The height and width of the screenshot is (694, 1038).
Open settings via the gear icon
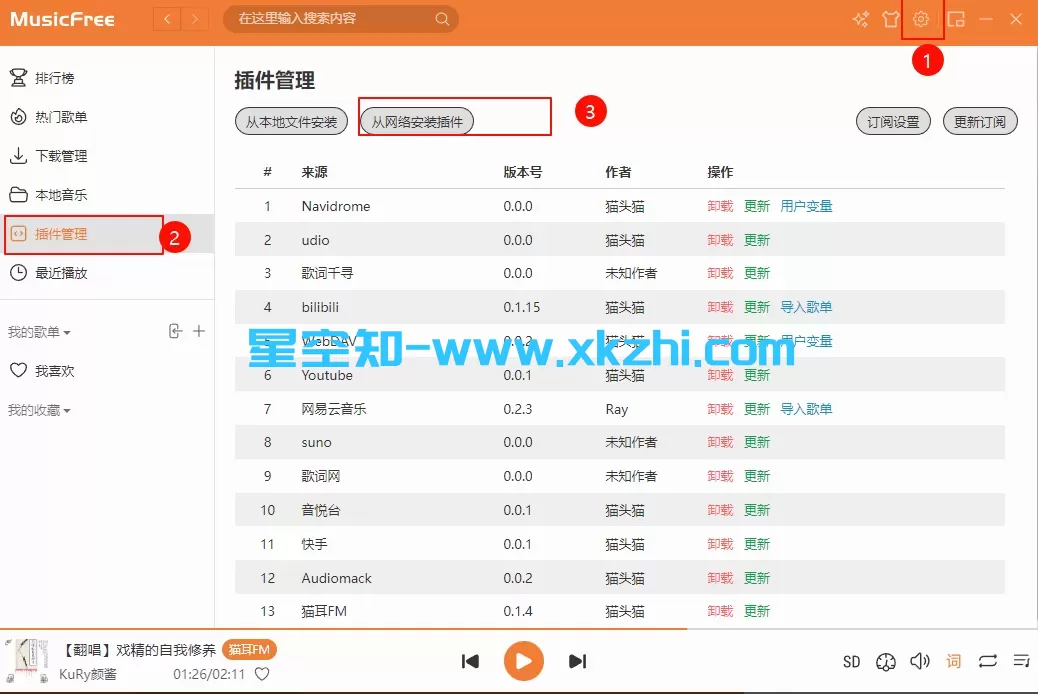pyautogui.click(x=921, y=18)
